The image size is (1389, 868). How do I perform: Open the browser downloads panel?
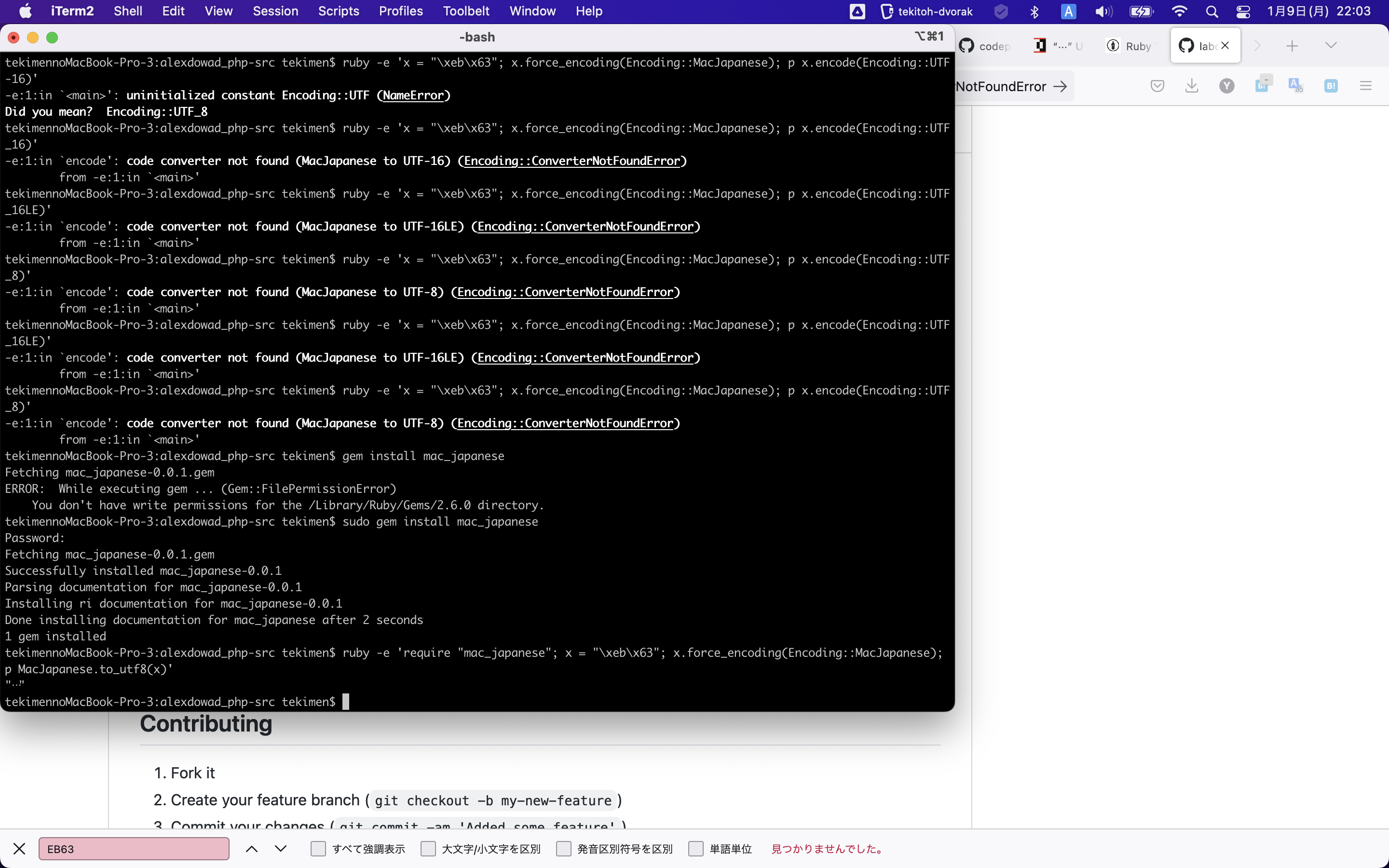click(x=1192, y=86)
